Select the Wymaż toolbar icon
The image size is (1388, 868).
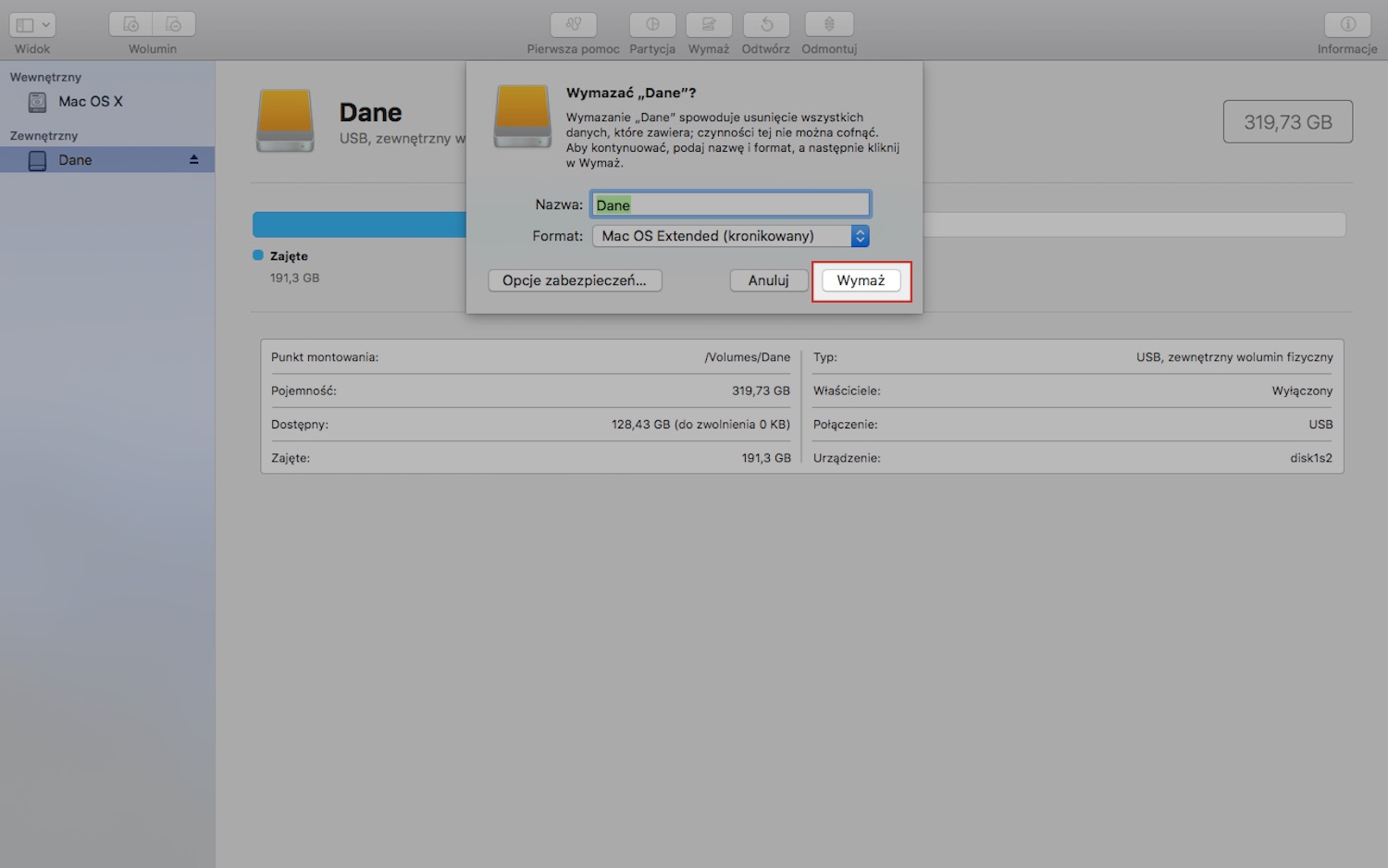709,25
